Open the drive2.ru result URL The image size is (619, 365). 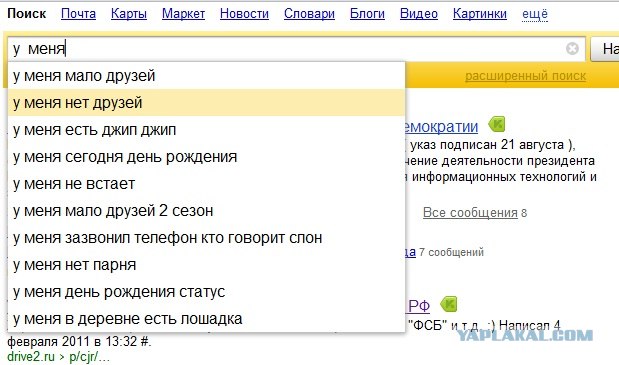[31, 357]
